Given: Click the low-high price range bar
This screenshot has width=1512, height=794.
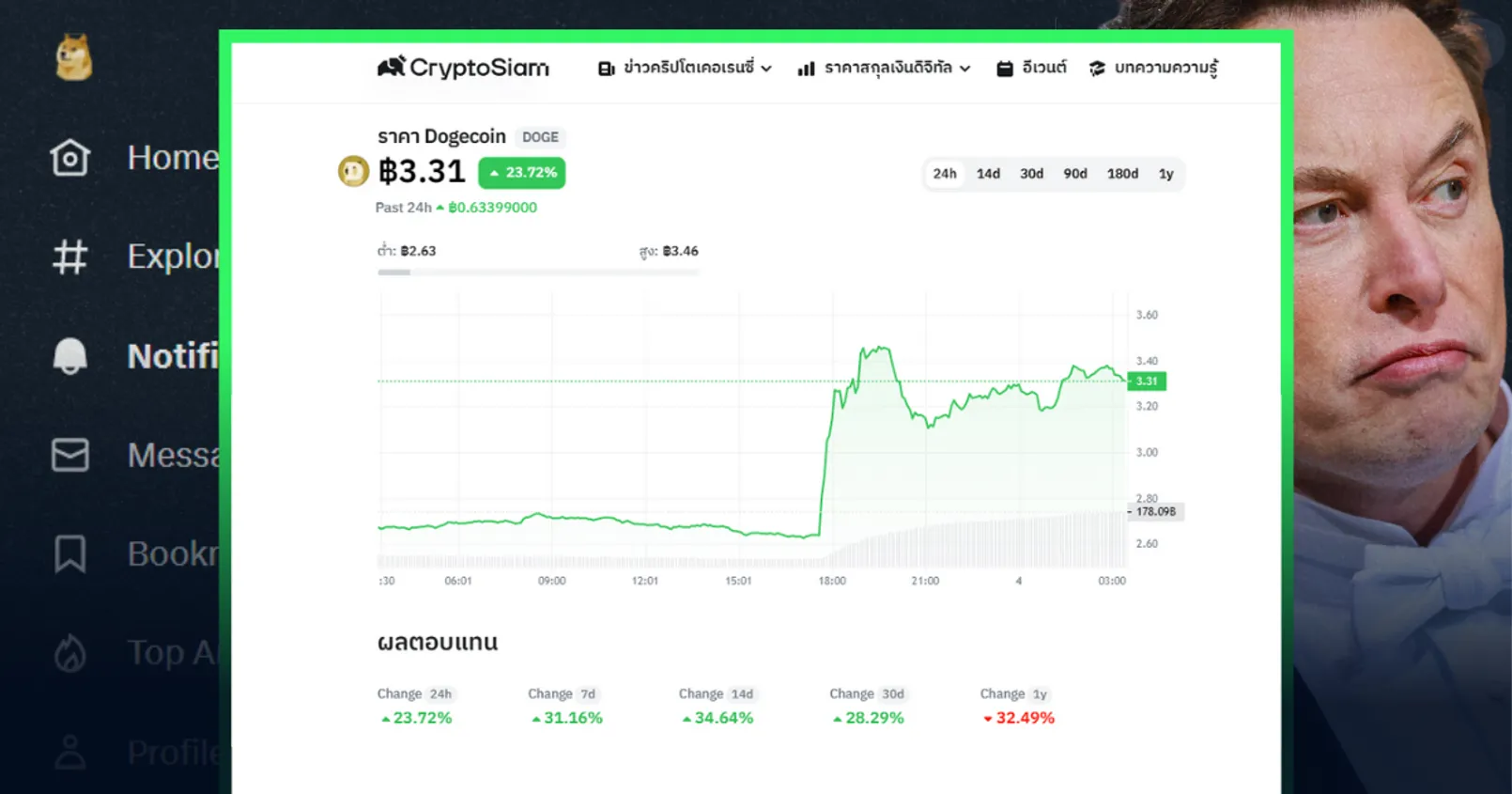Looking at the screenshot, I should (x=538, y=272).
